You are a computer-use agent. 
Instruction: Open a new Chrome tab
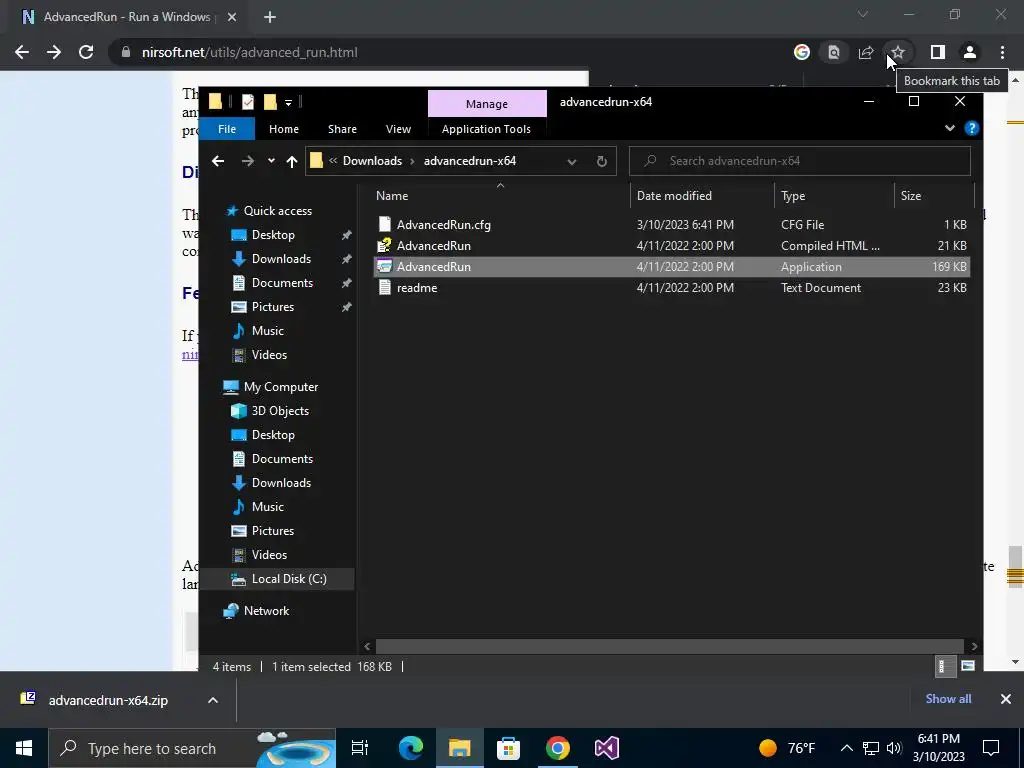coord(270,17)
